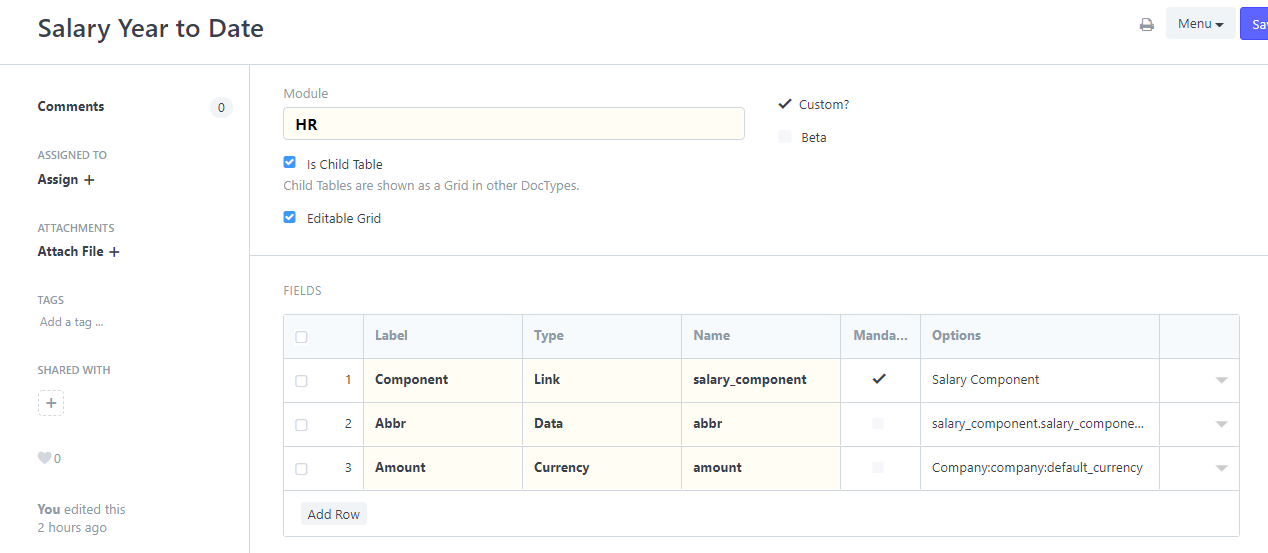
Task: Click the Module input field
Action: (x=513, y=124)
